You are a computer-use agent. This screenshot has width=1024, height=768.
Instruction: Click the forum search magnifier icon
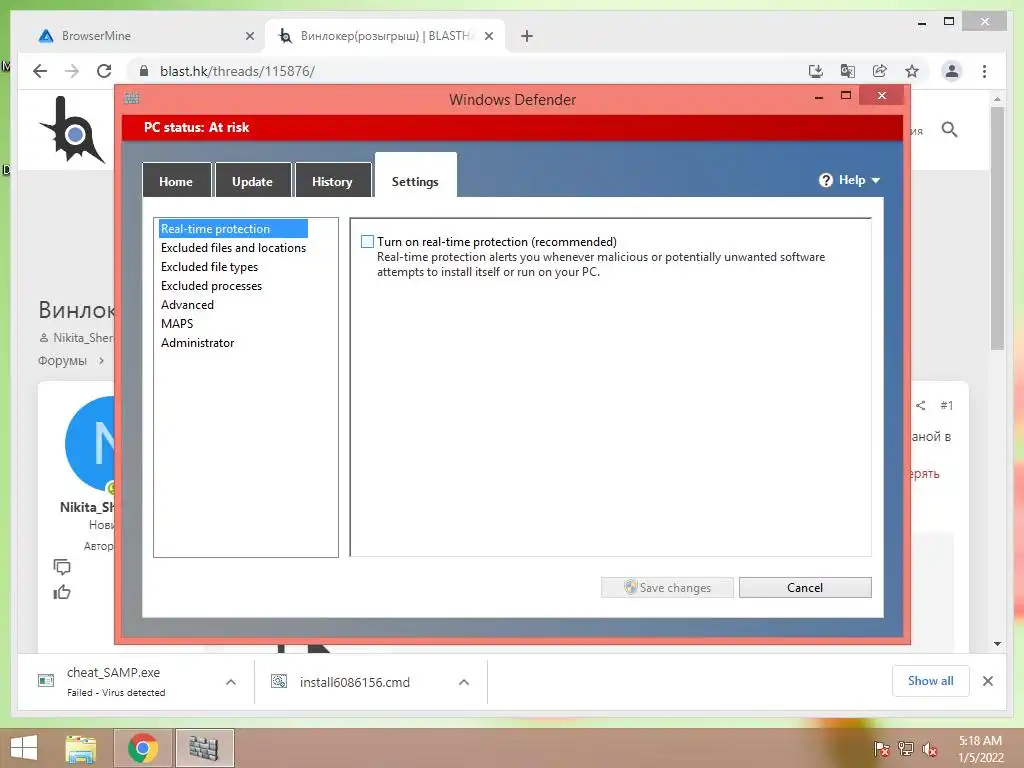pyautogui.click(x=950, y=130)
